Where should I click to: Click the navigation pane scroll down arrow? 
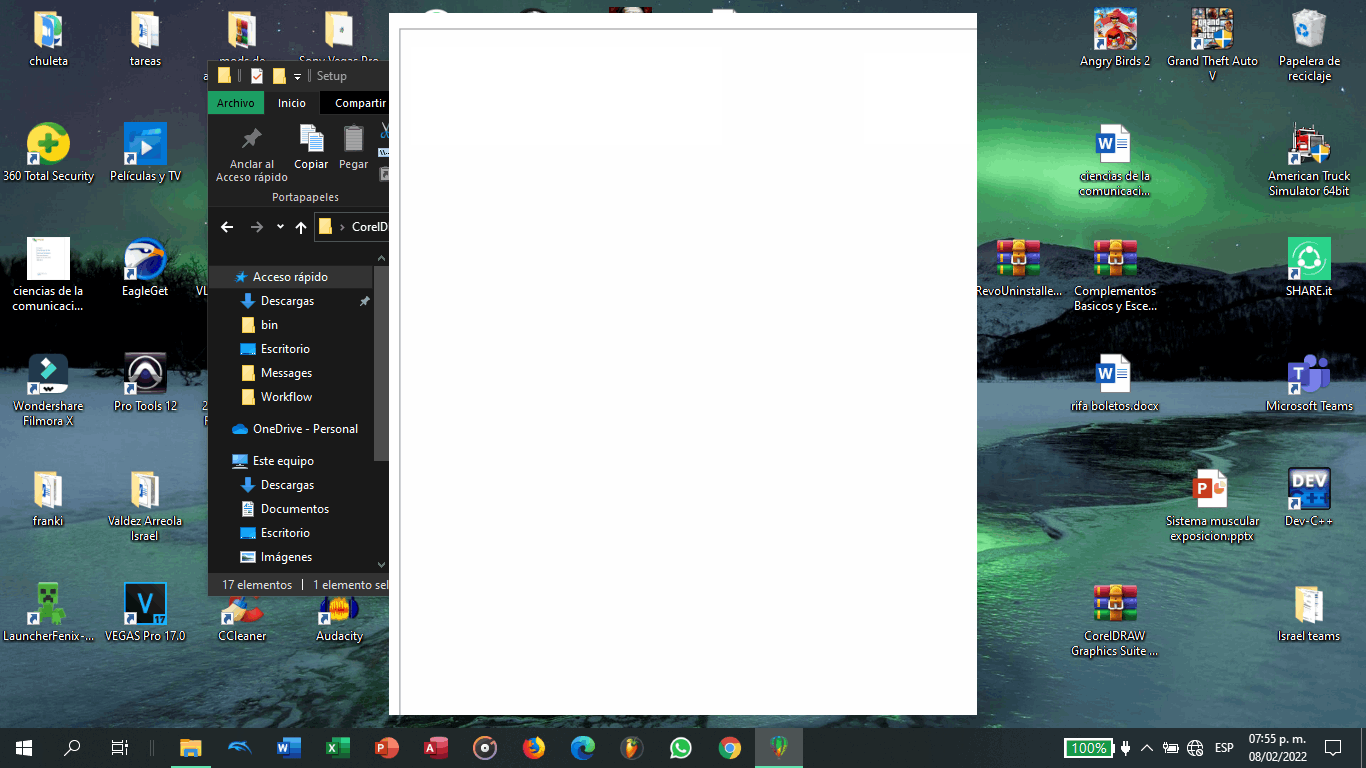coord(381,565)
